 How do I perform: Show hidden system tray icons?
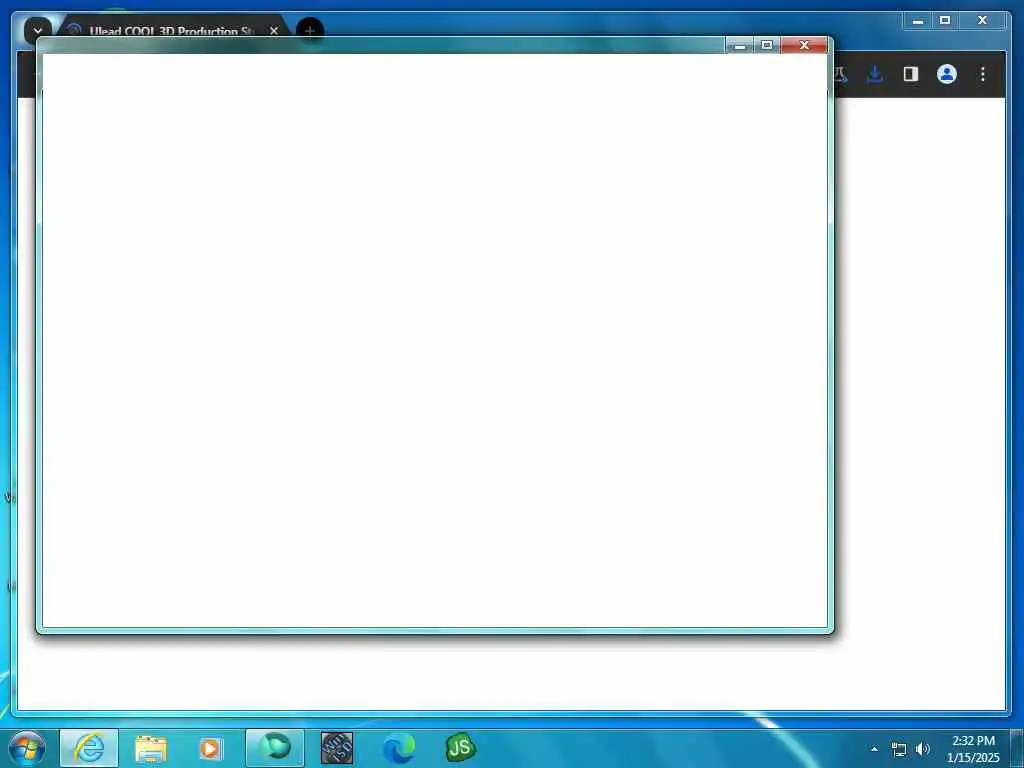coord(874,749)
